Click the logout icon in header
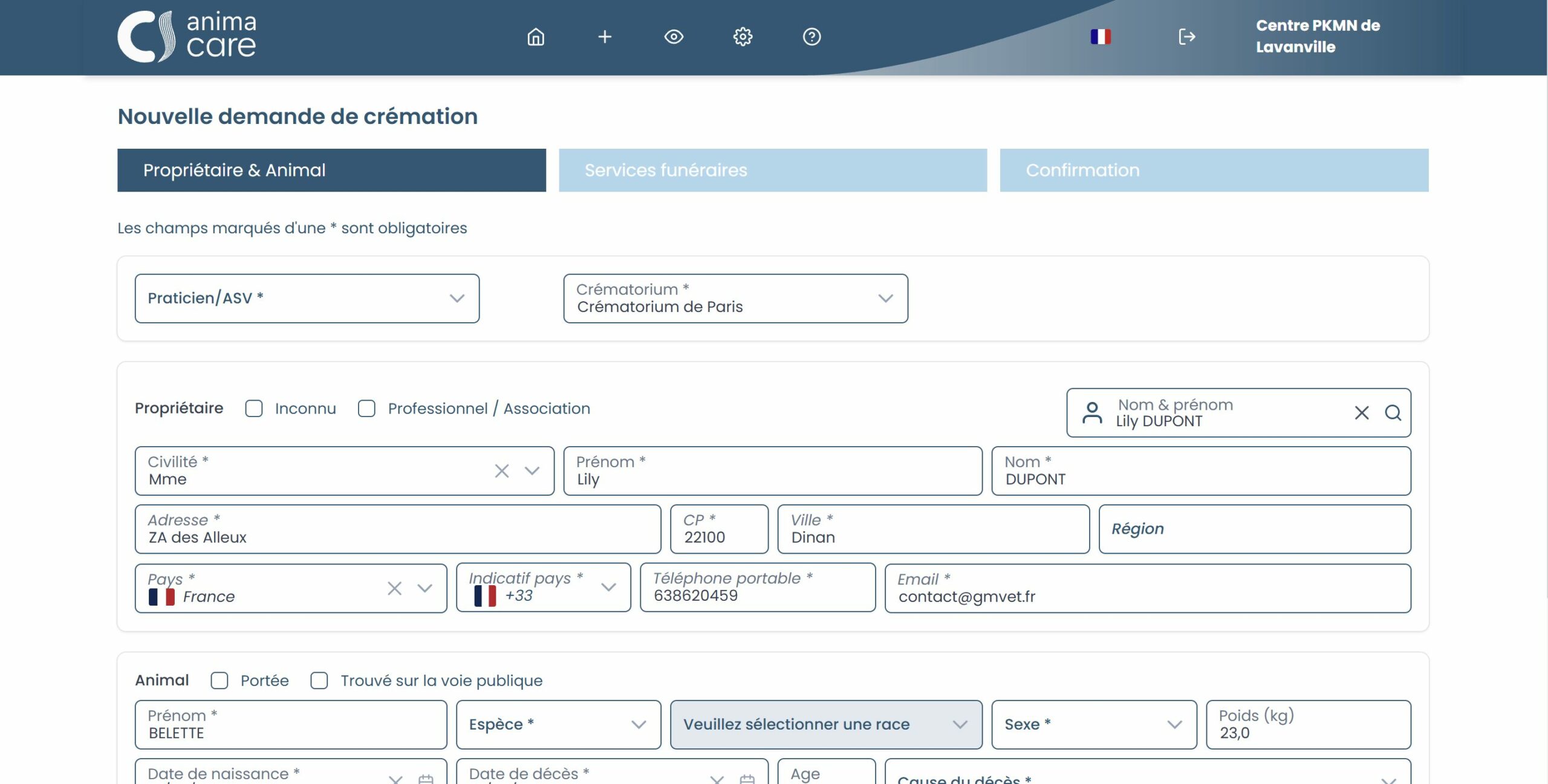The image size is (1548, 784). point(1186,37)
